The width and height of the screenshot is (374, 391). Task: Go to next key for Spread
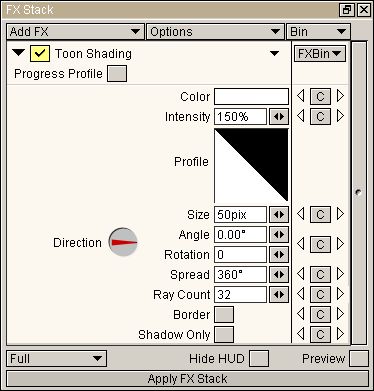[x=340, y=274]
